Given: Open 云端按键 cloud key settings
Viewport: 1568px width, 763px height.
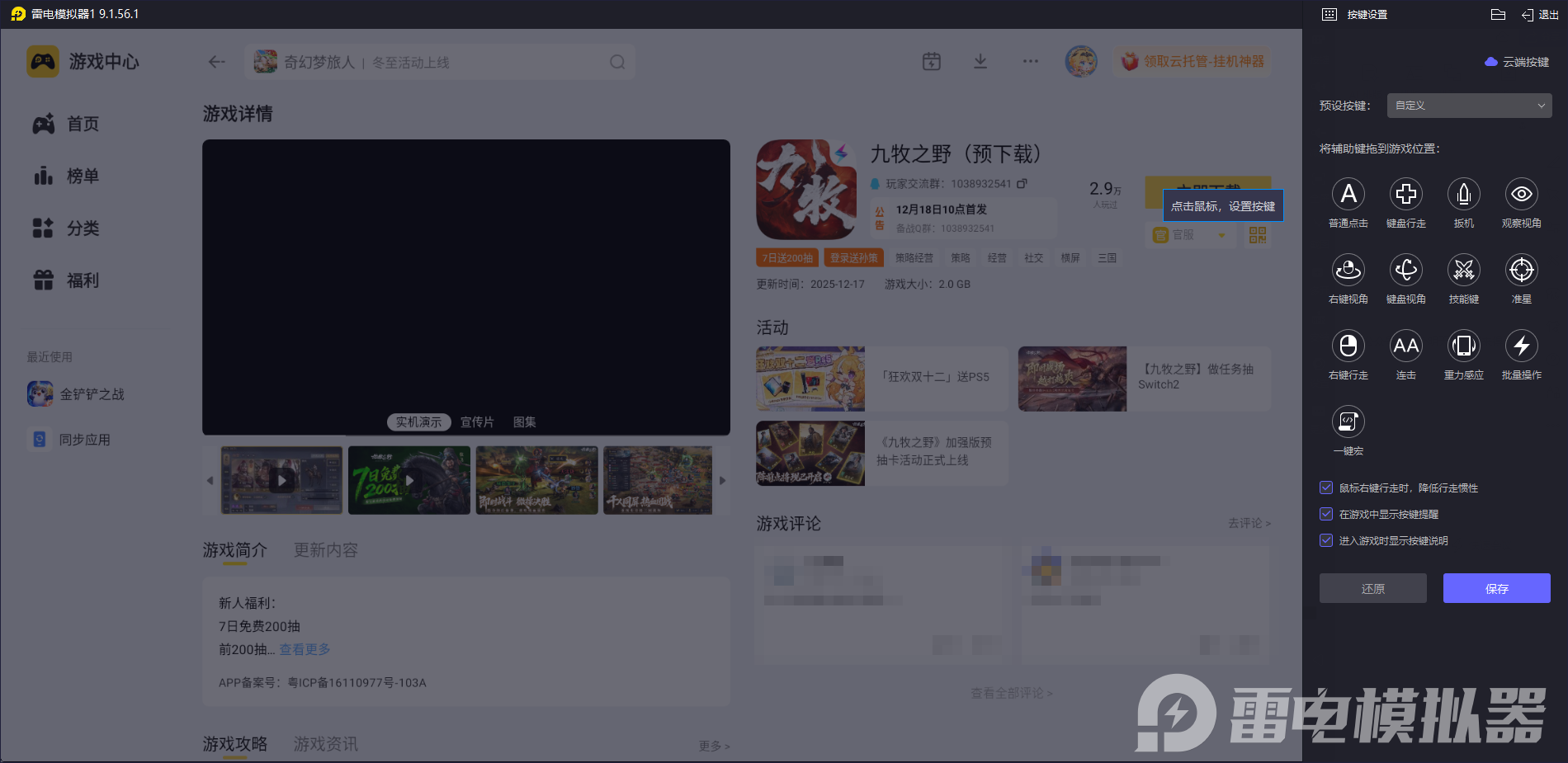Looking at the screenshot, I should click(x=1517, y=62).
